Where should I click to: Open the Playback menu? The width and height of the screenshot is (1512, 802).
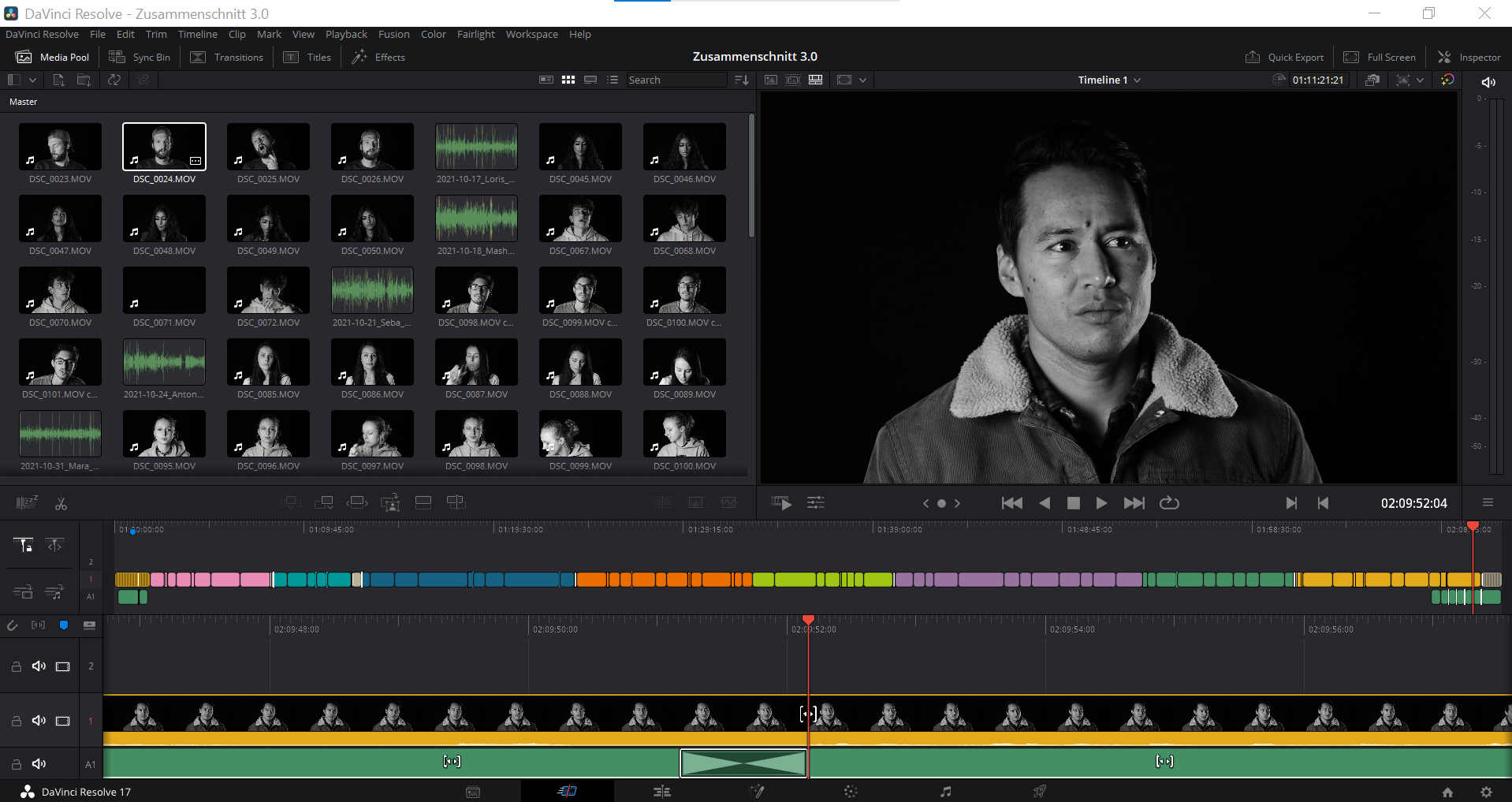click(x=346, y=34)
